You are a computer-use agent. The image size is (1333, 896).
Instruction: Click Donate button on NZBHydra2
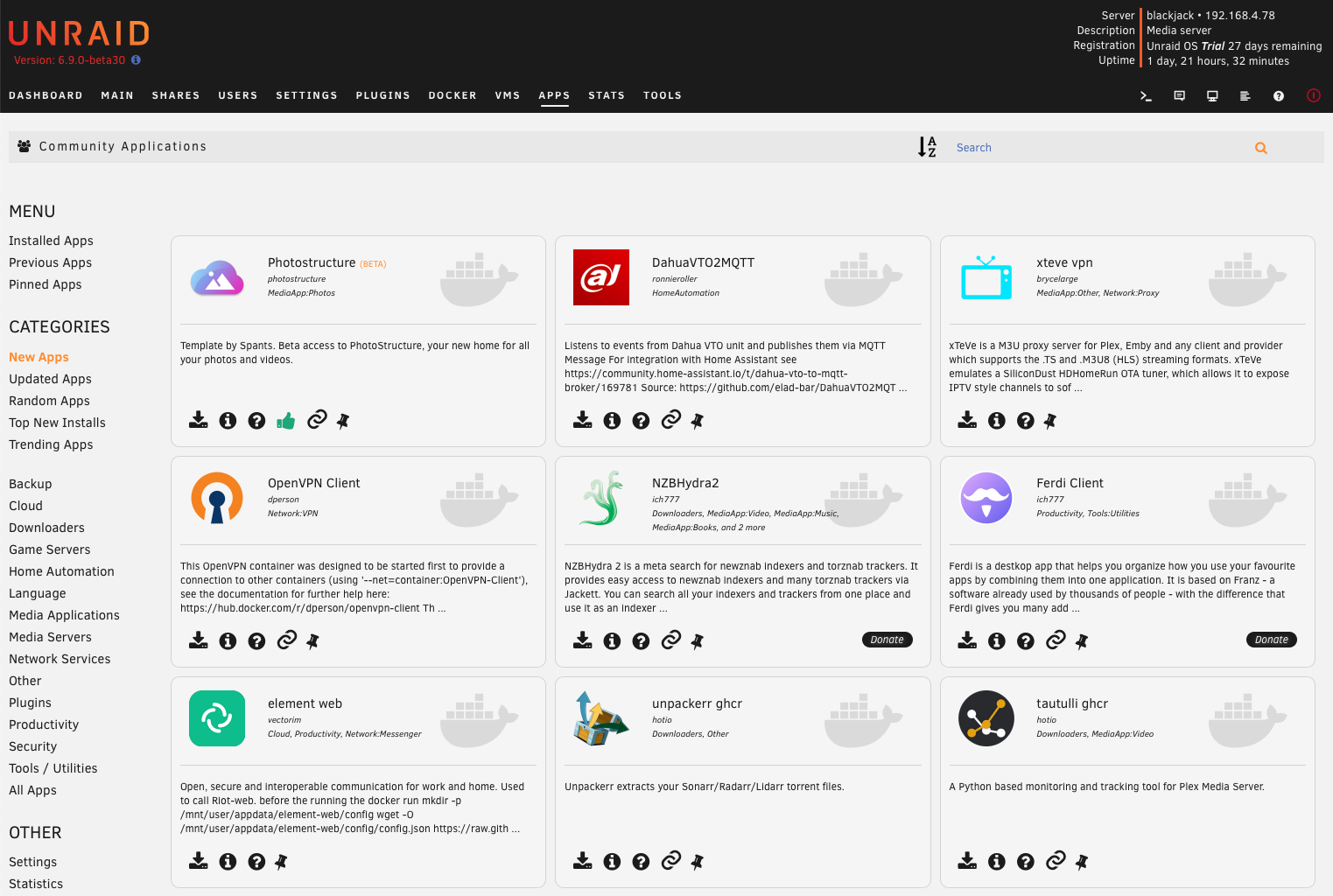[887, 640]
